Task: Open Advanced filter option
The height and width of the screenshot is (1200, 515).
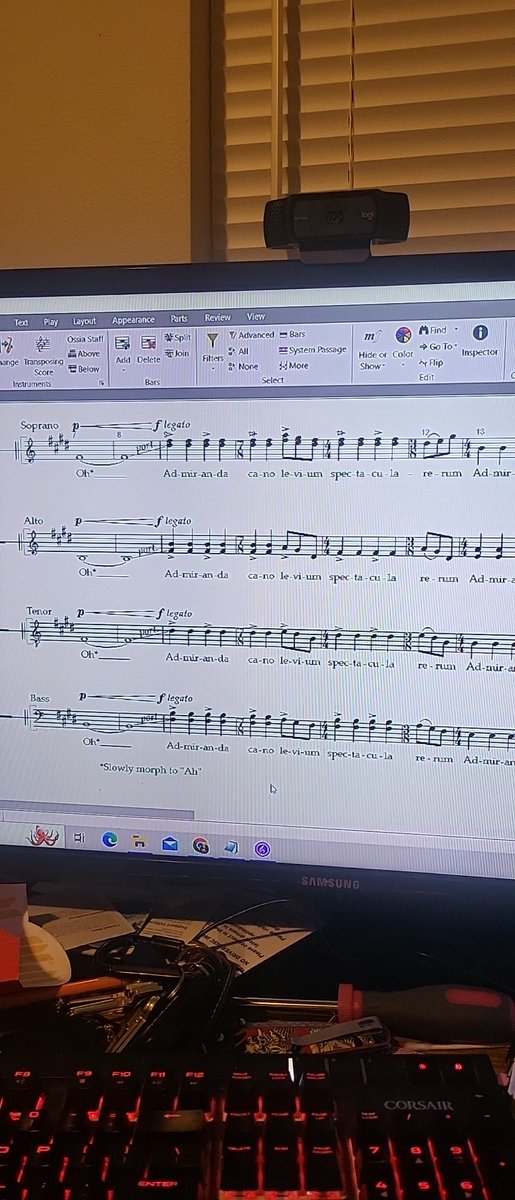Action: click(x=251, y=335)
